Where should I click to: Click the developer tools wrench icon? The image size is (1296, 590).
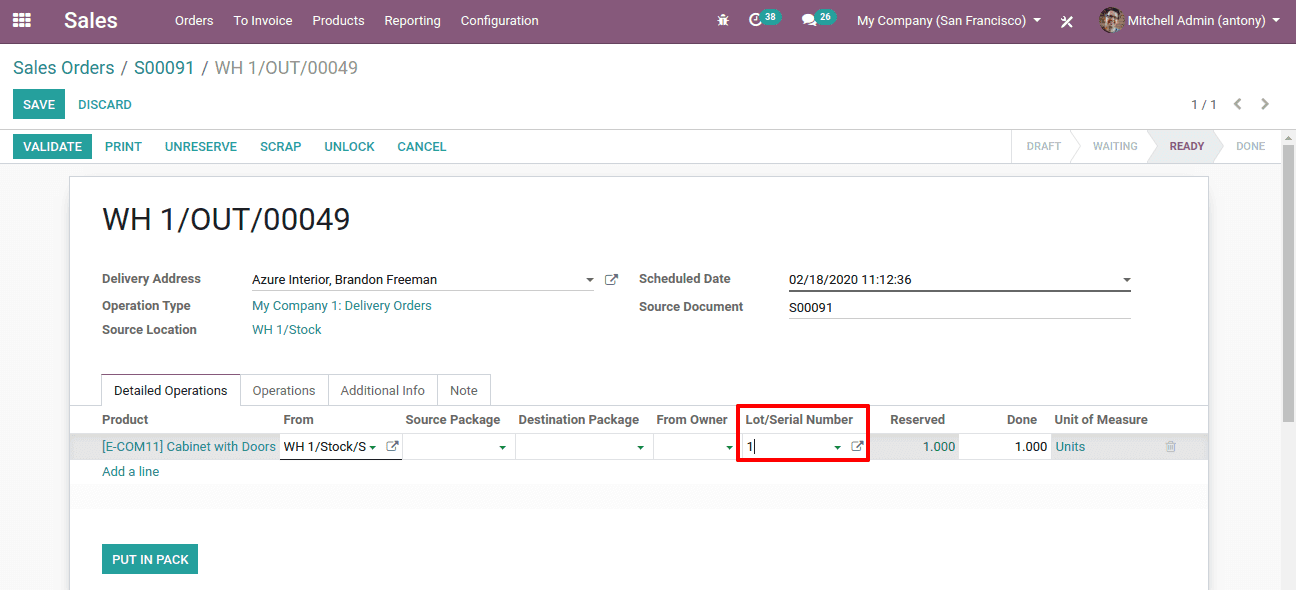click(x=1067, y=21)
